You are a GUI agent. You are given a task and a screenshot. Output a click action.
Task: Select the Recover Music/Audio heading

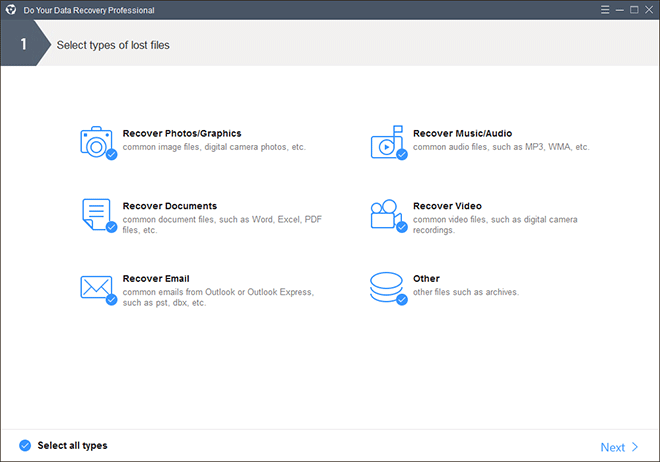462,133
